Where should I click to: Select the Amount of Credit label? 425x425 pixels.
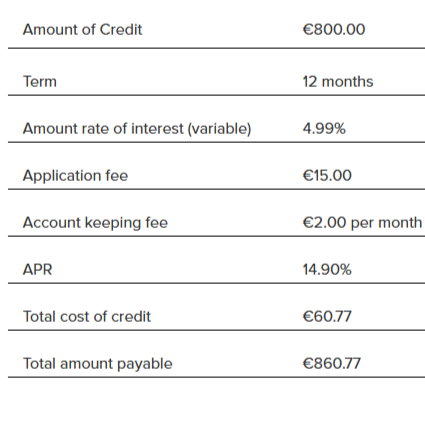[82, 30]
